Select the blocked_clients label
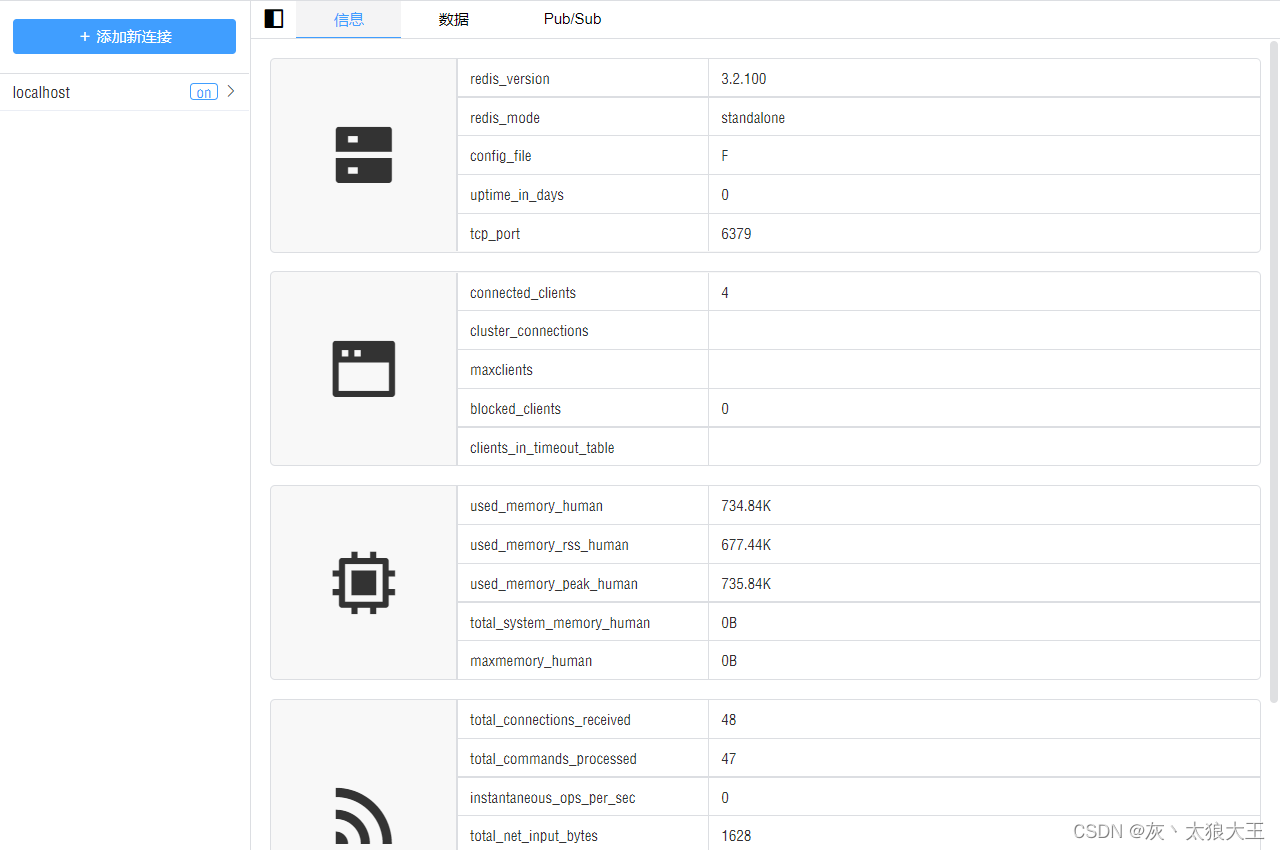The width and height of the screenshot is (1280, 850). coord(515,409)
